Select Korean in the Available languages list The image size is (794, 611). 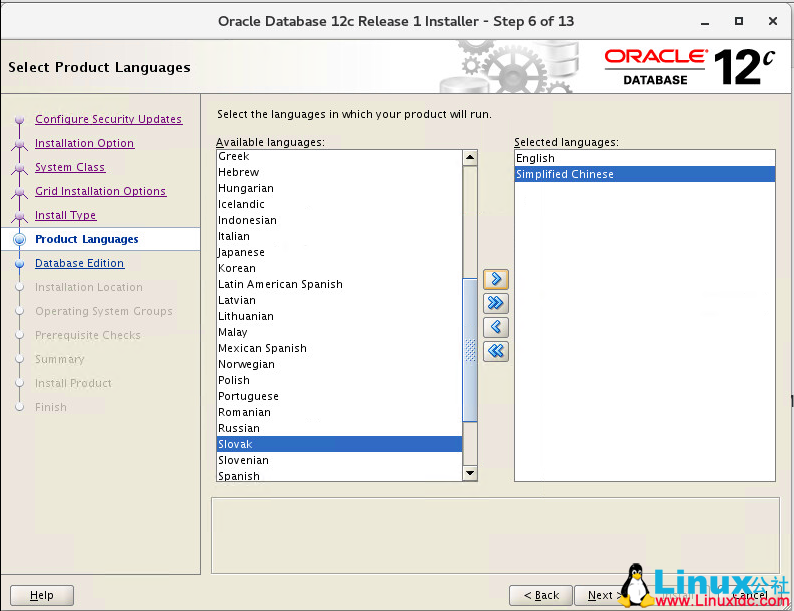[x=339, y=268]
